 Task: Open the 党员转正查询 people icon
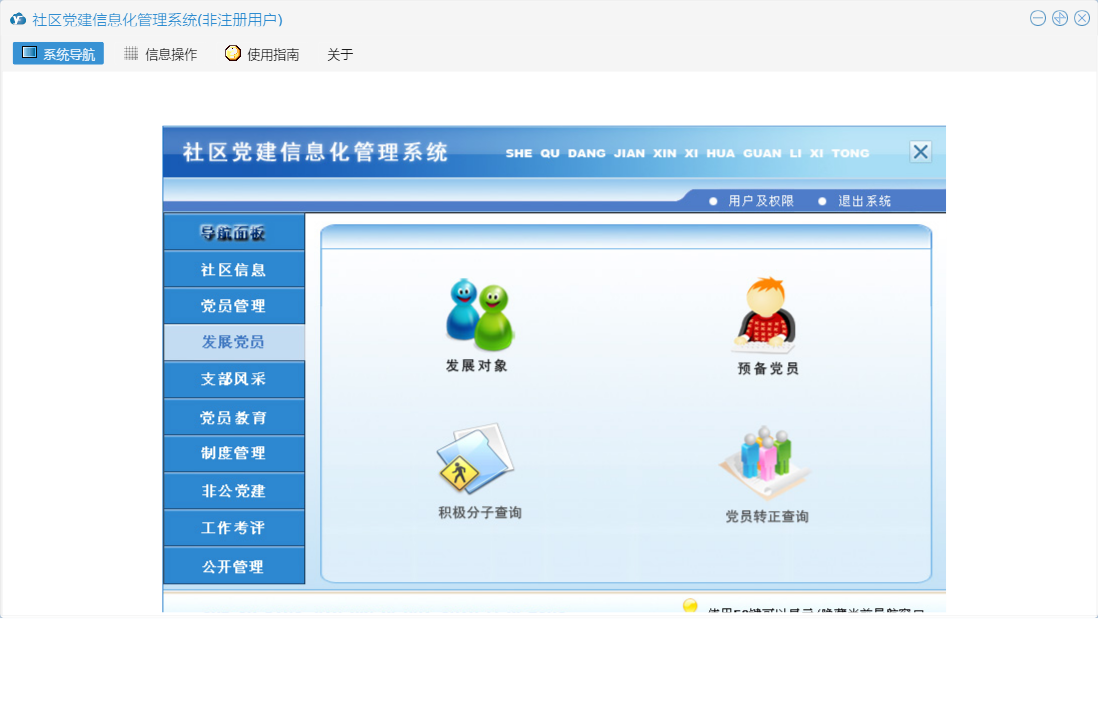[765, 461]
